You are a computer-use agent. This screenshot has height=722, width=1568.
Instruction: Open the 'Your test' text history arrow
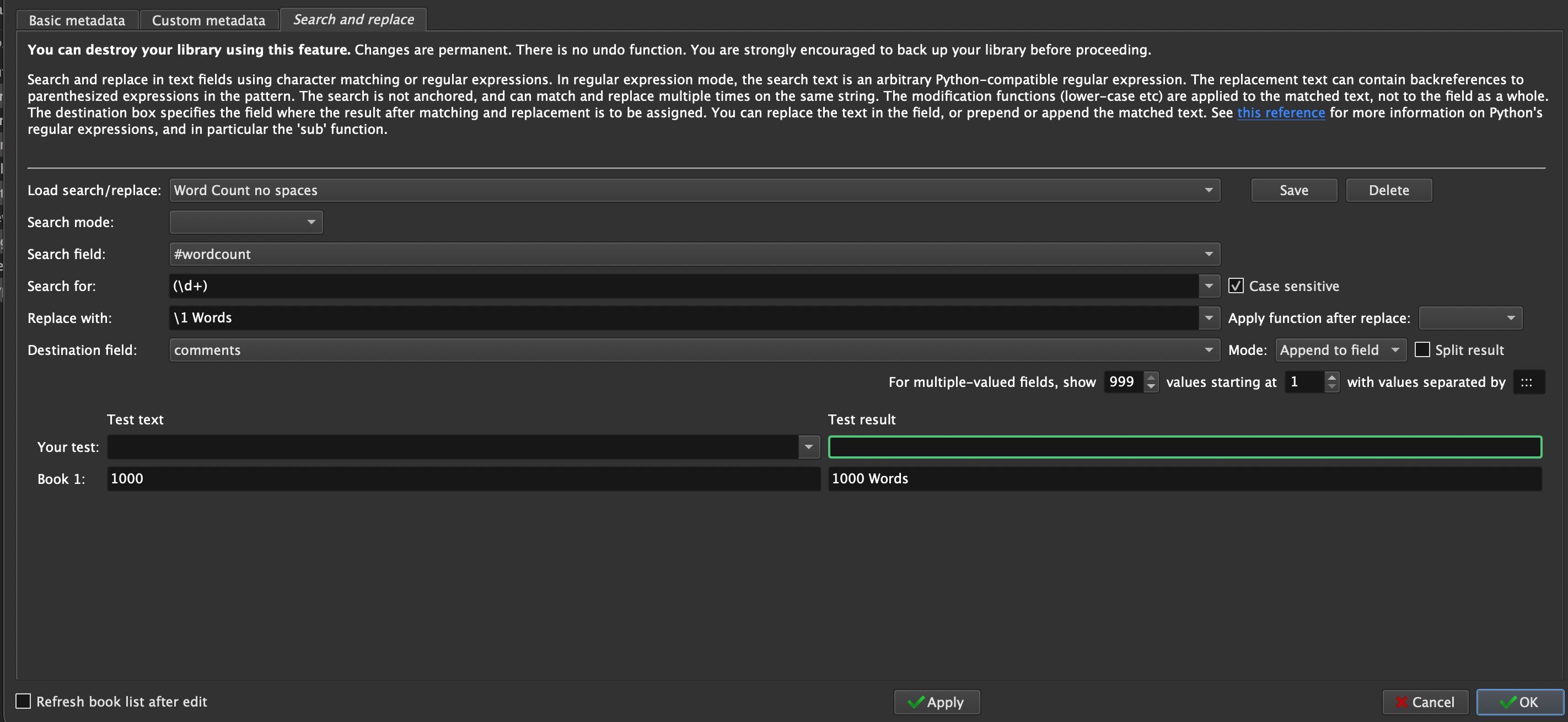(x=808, y=447)
